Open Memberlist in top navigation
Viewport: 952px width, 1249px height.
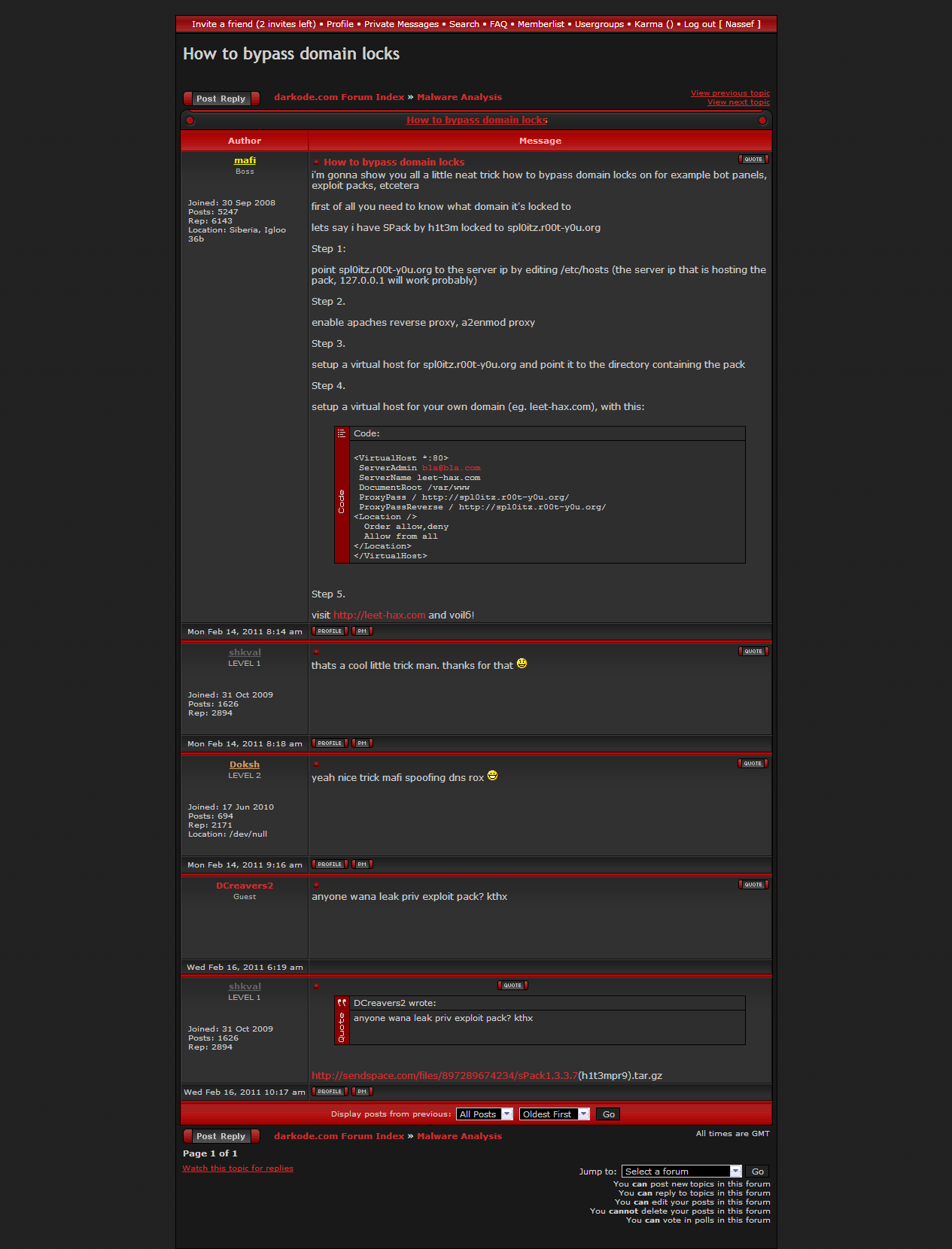pyautogui.click(x=540, y=24)
